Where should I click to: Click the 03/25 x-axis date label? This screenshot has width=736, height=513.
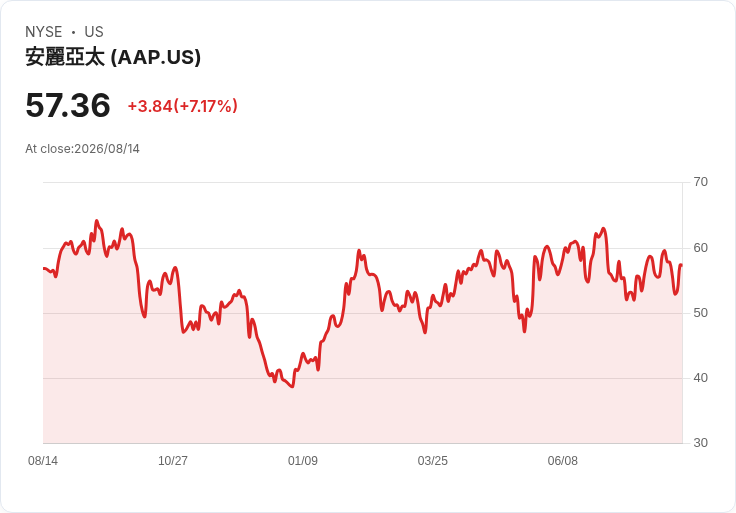(432, 461)
